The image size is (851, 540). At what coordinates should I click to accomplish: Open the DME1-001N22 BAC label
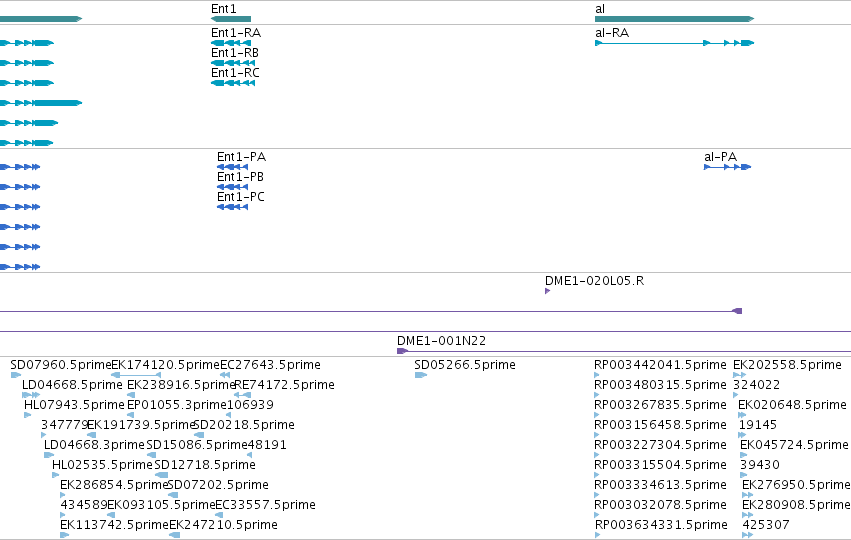coord(442,341)
